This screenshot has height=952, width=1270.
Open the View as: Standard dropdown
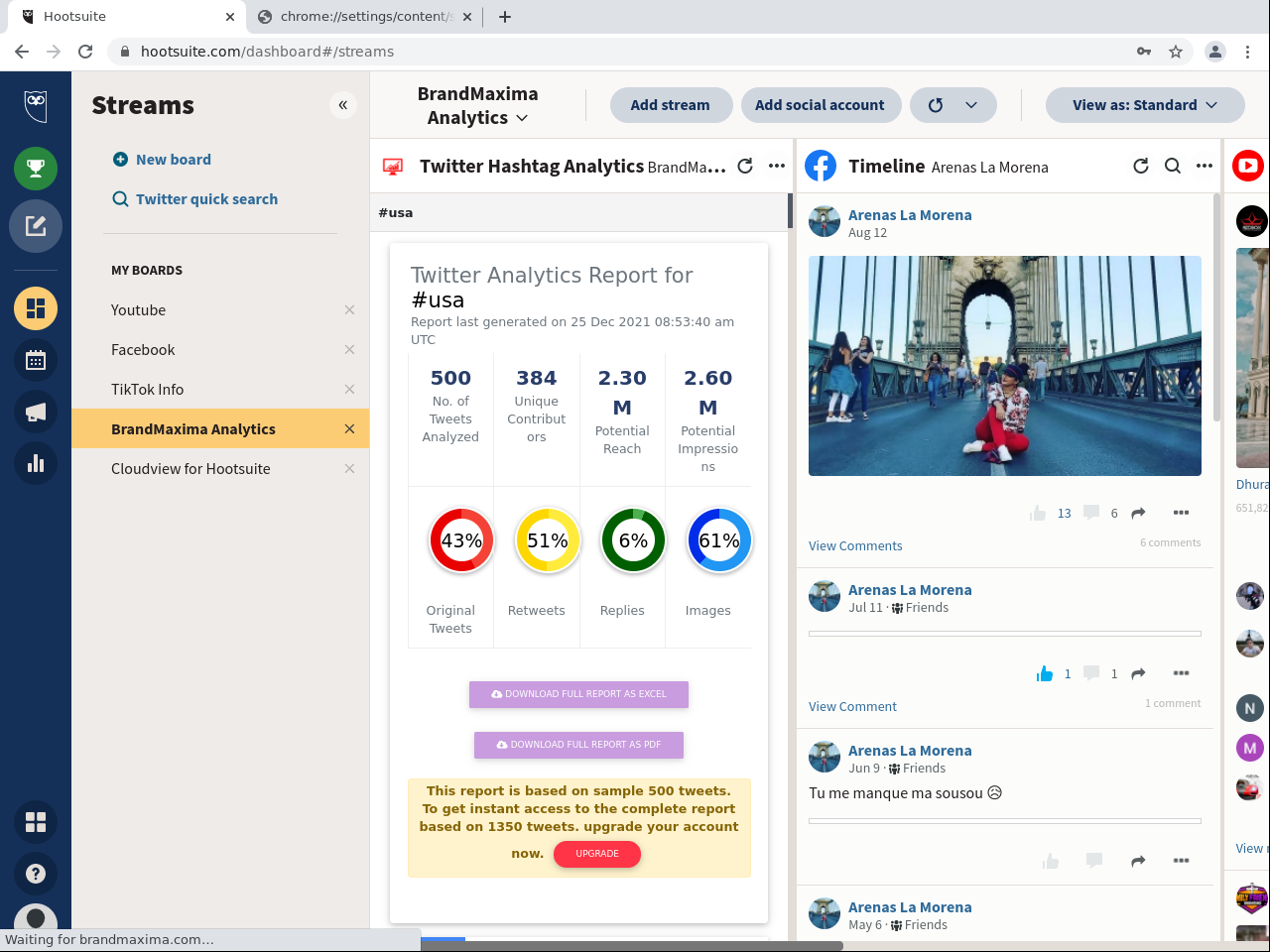coord(1145,105)
